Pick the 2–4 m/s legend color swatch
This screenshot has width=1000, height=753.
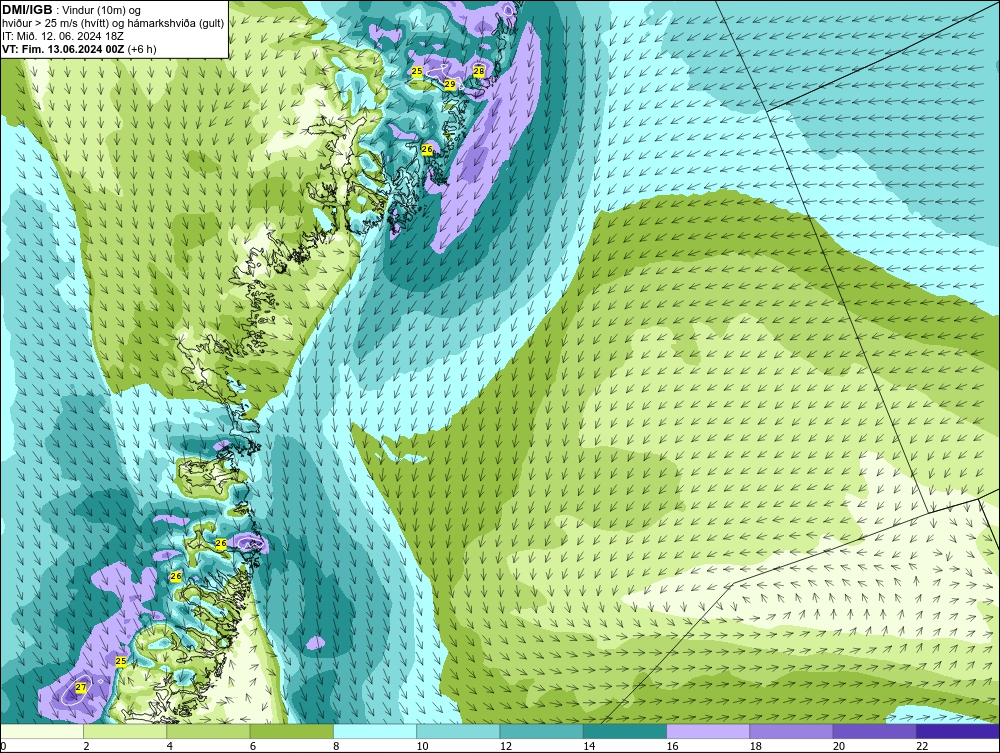[125, 731]
